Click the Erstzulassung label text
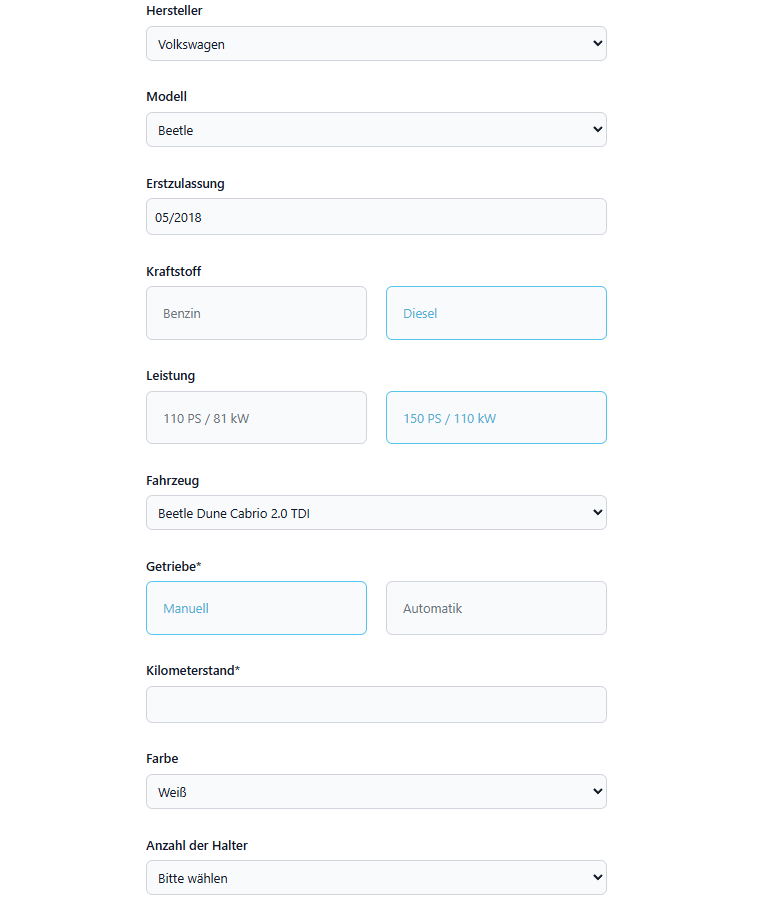The image size is (784, 901). (x=185, y=184)
